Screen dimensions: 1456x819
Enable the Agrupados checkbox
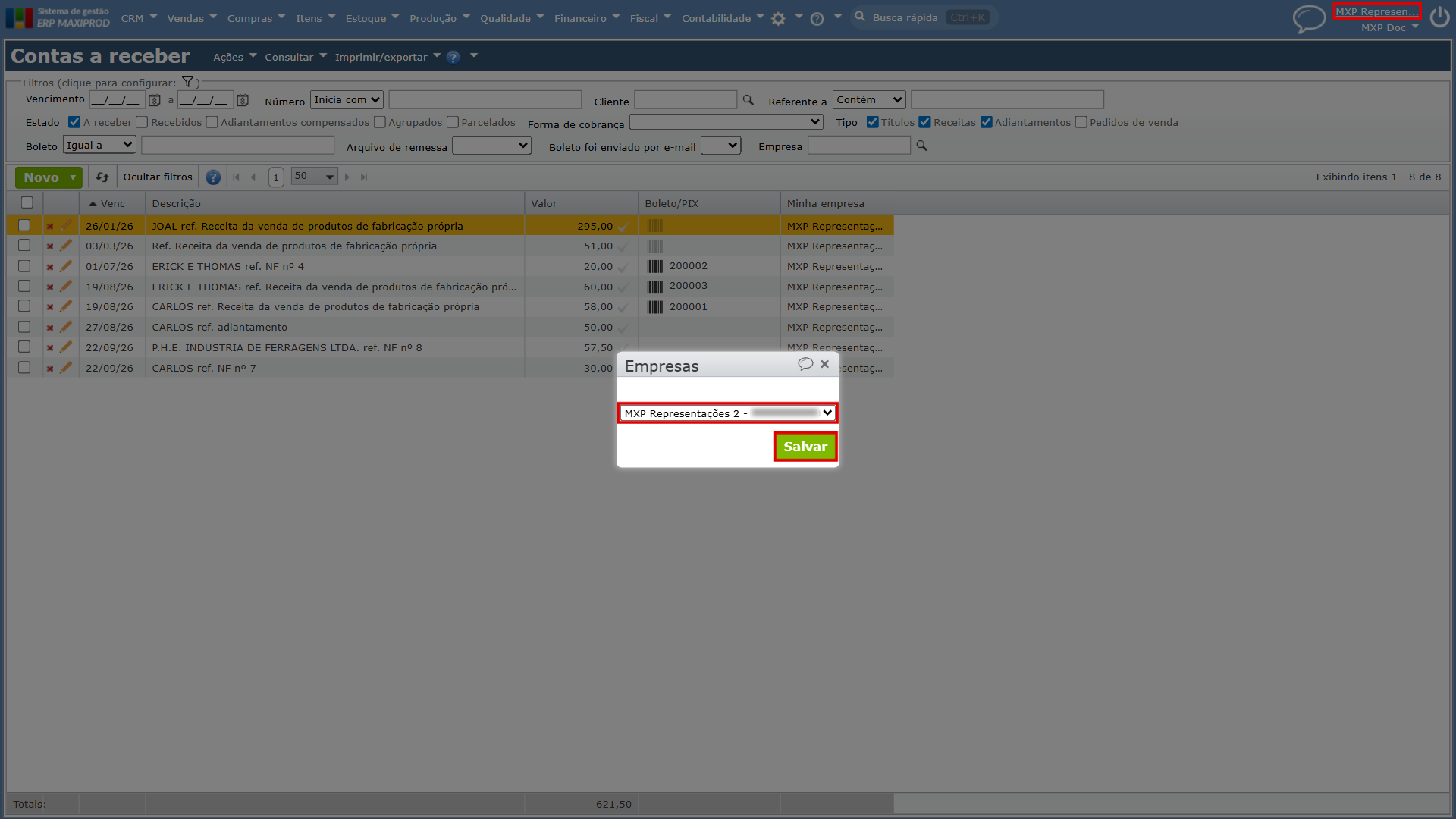coord(380,122)
